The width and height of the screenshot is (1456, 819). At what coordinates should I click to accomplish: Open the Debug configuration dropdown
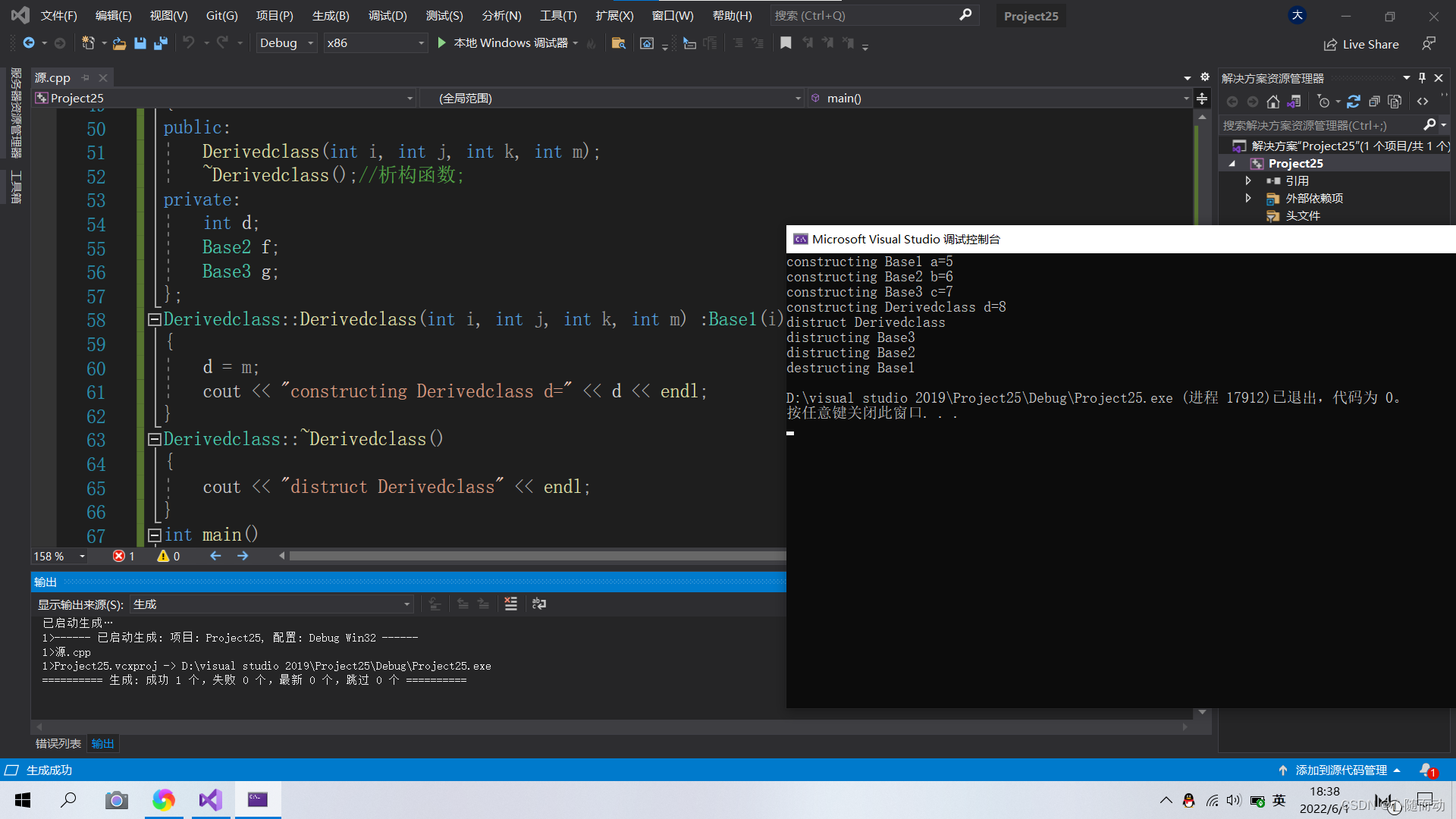(x=286, y=43)
